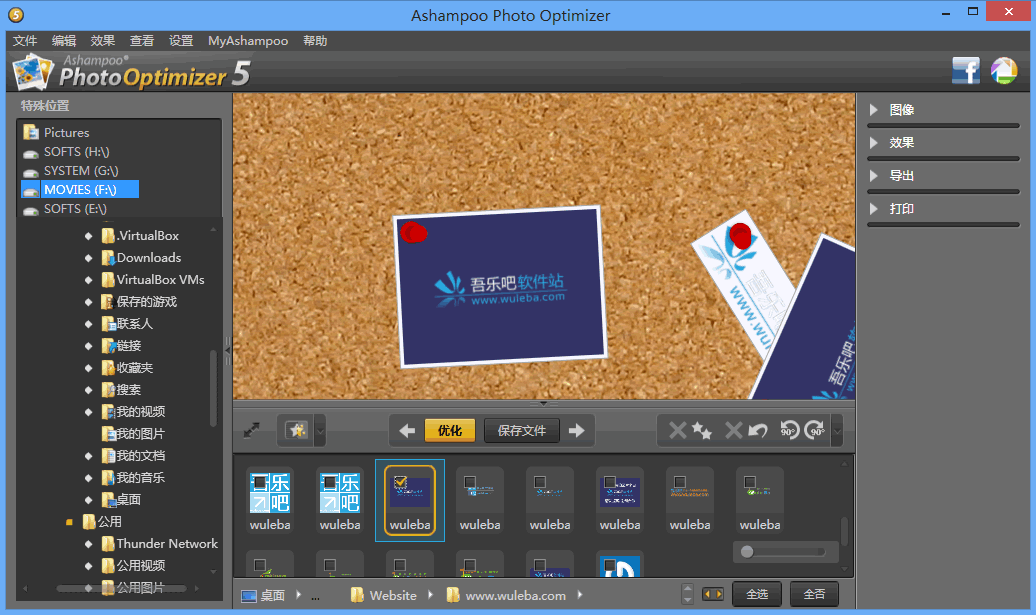Image resolution: width=1036 pixels, height=615 pixels.
Task: Click the 保存文件 button
Action: (521, 431)
